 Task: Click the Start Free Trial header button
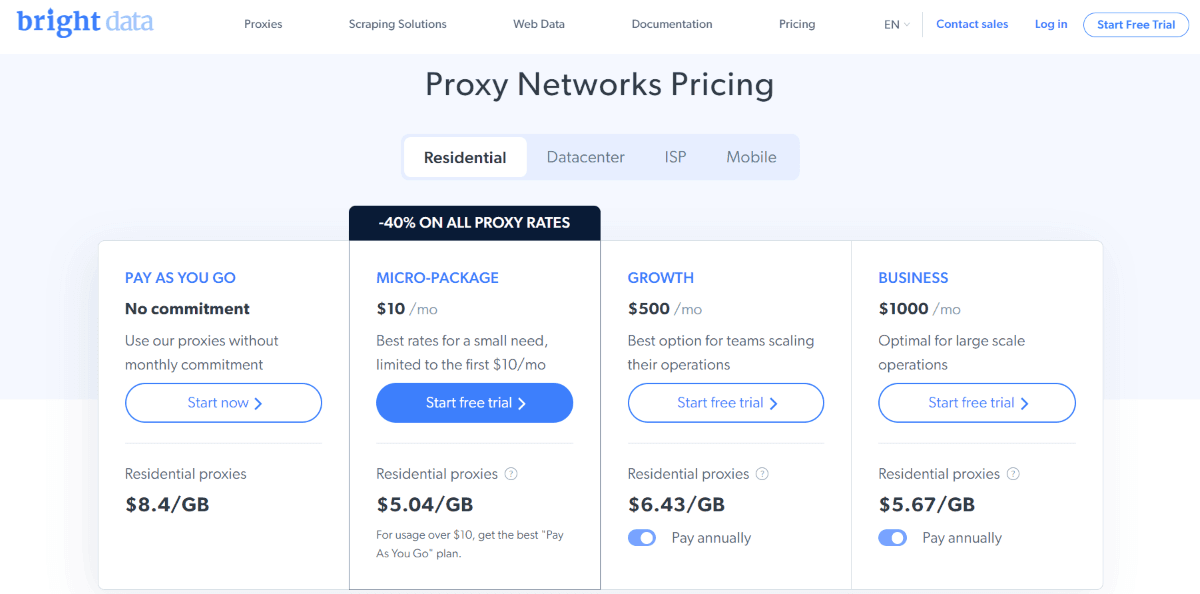1136,25
